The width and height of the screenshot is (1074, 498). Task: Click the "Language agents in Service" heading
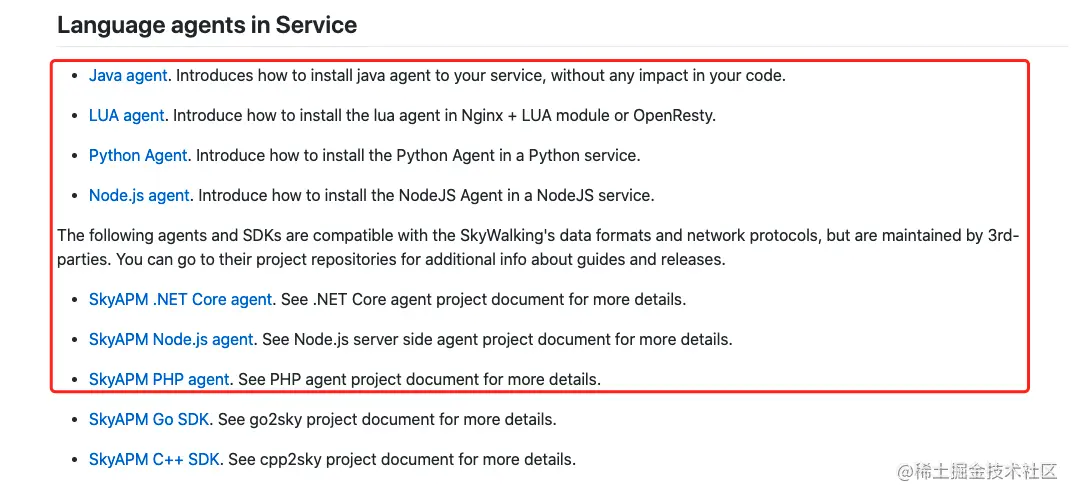(208, 25)
